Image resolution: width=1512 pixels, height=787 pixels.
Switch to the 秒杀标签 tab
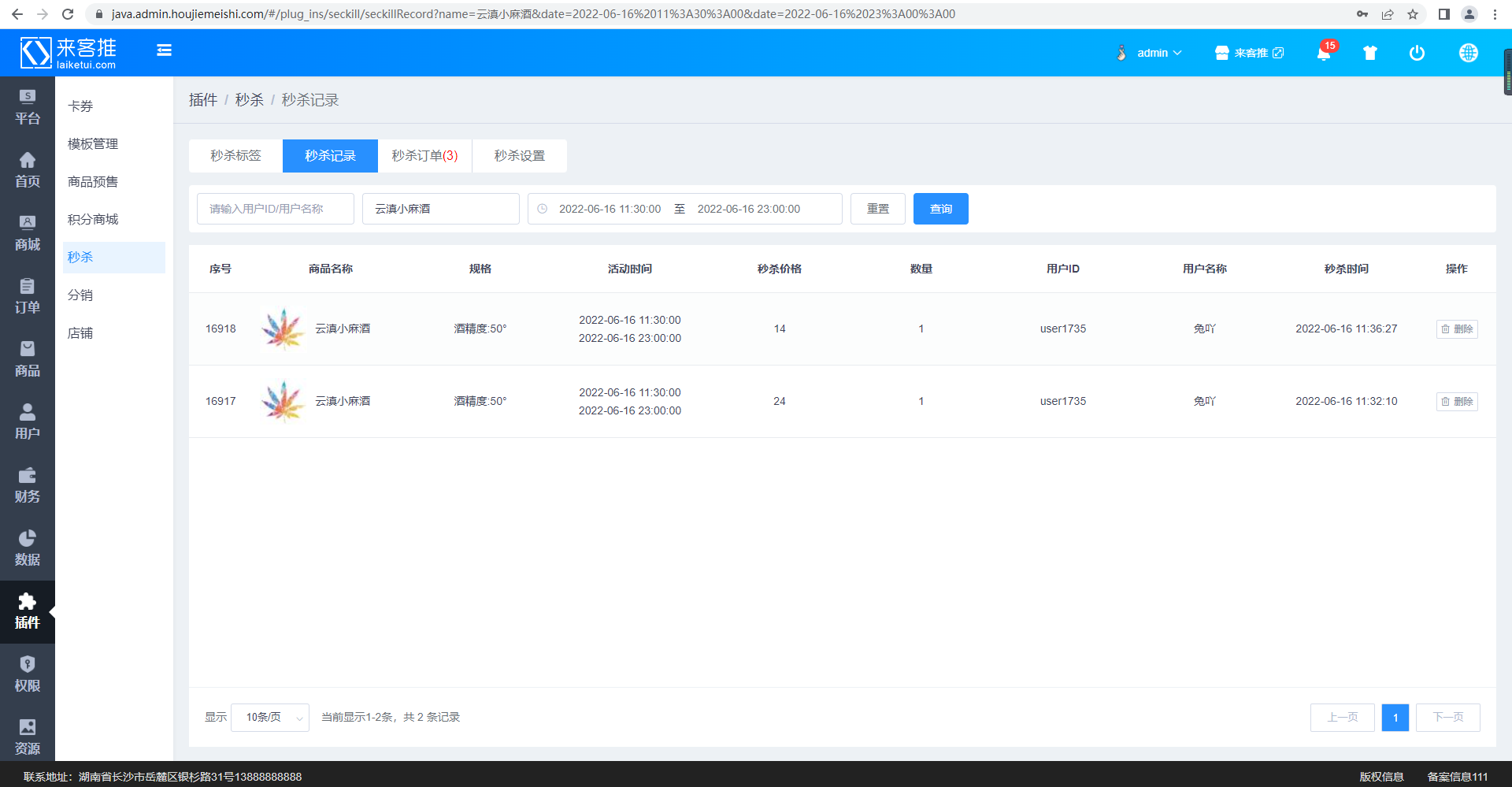point(235,156)
